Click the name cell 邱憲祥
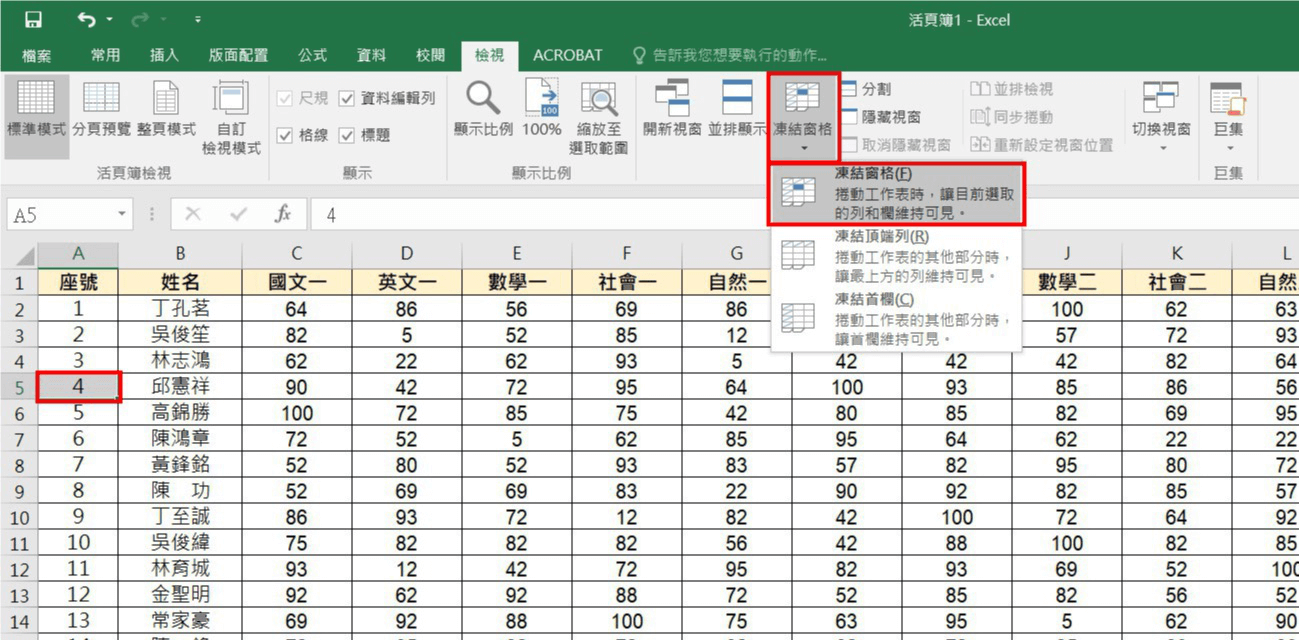This screenshot has width=1299, height=640. pos(179,386)
